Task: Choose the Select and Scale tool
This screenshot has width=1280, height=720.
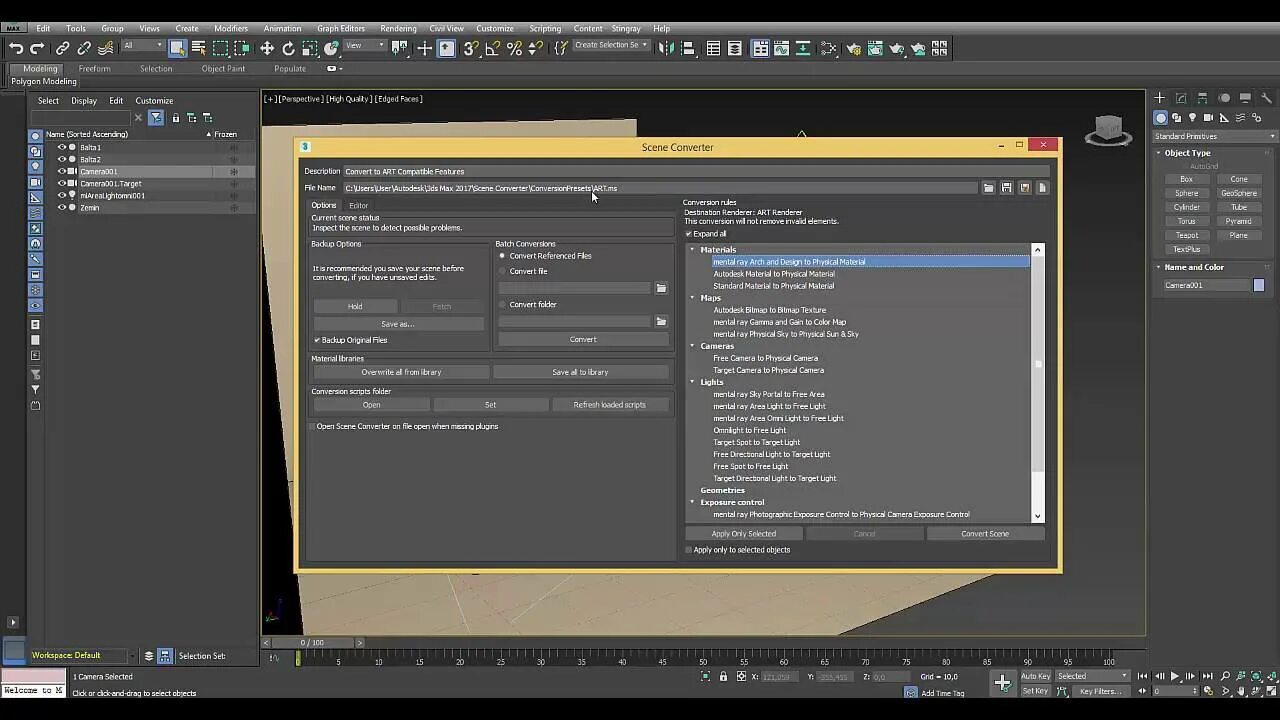Action: click(311, 48)
